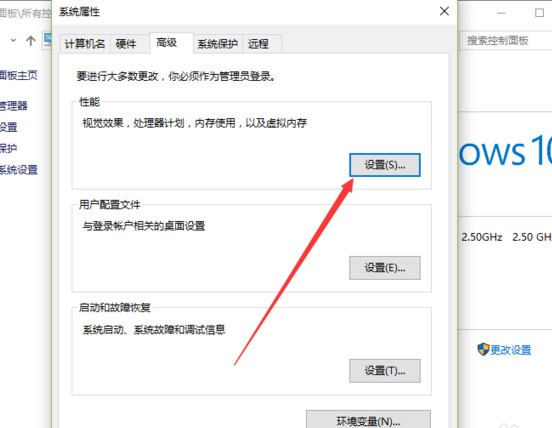Switch to the 计算机名 tab
This screenshot has height=428, width=552.
[85, 44]
